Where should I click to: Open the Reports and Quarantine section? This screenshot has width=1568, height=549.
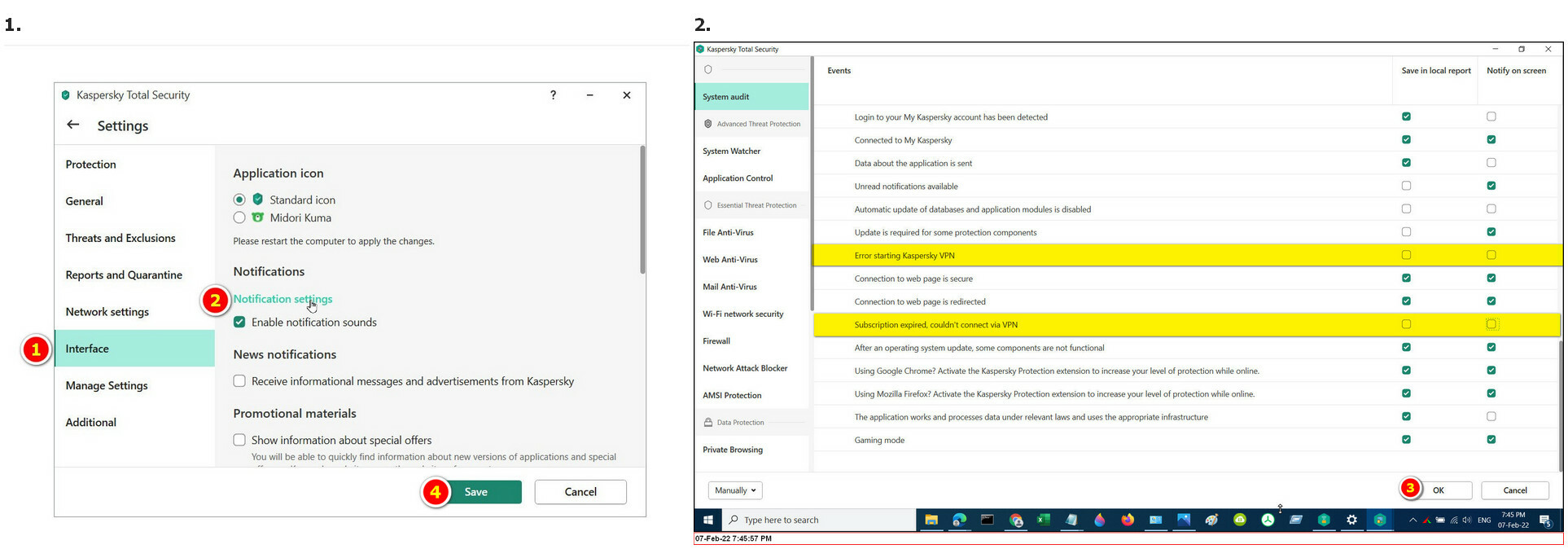point(134,274)
